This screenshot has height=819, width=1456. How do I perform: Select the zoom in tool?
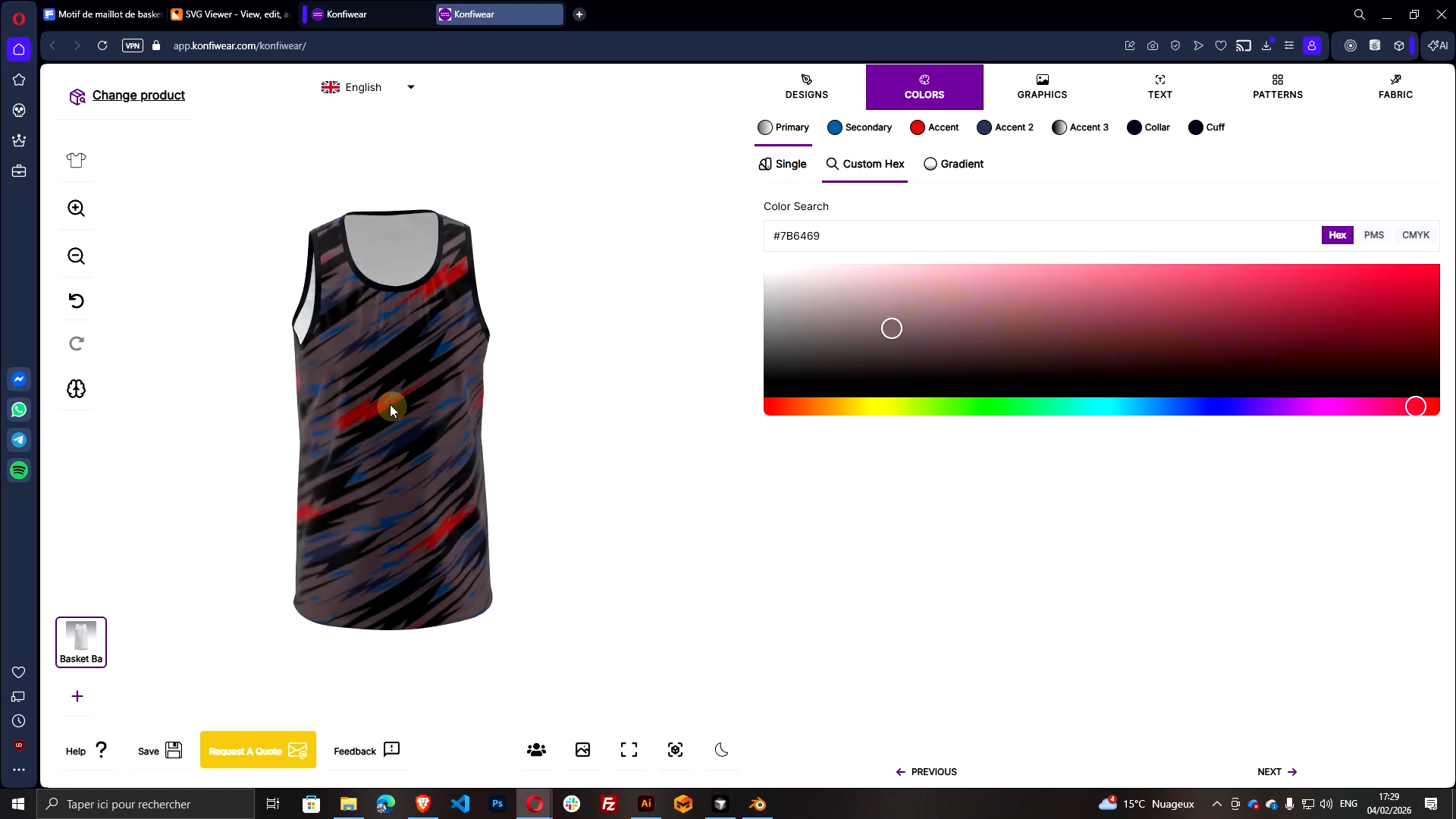click(x=76, y=208)
